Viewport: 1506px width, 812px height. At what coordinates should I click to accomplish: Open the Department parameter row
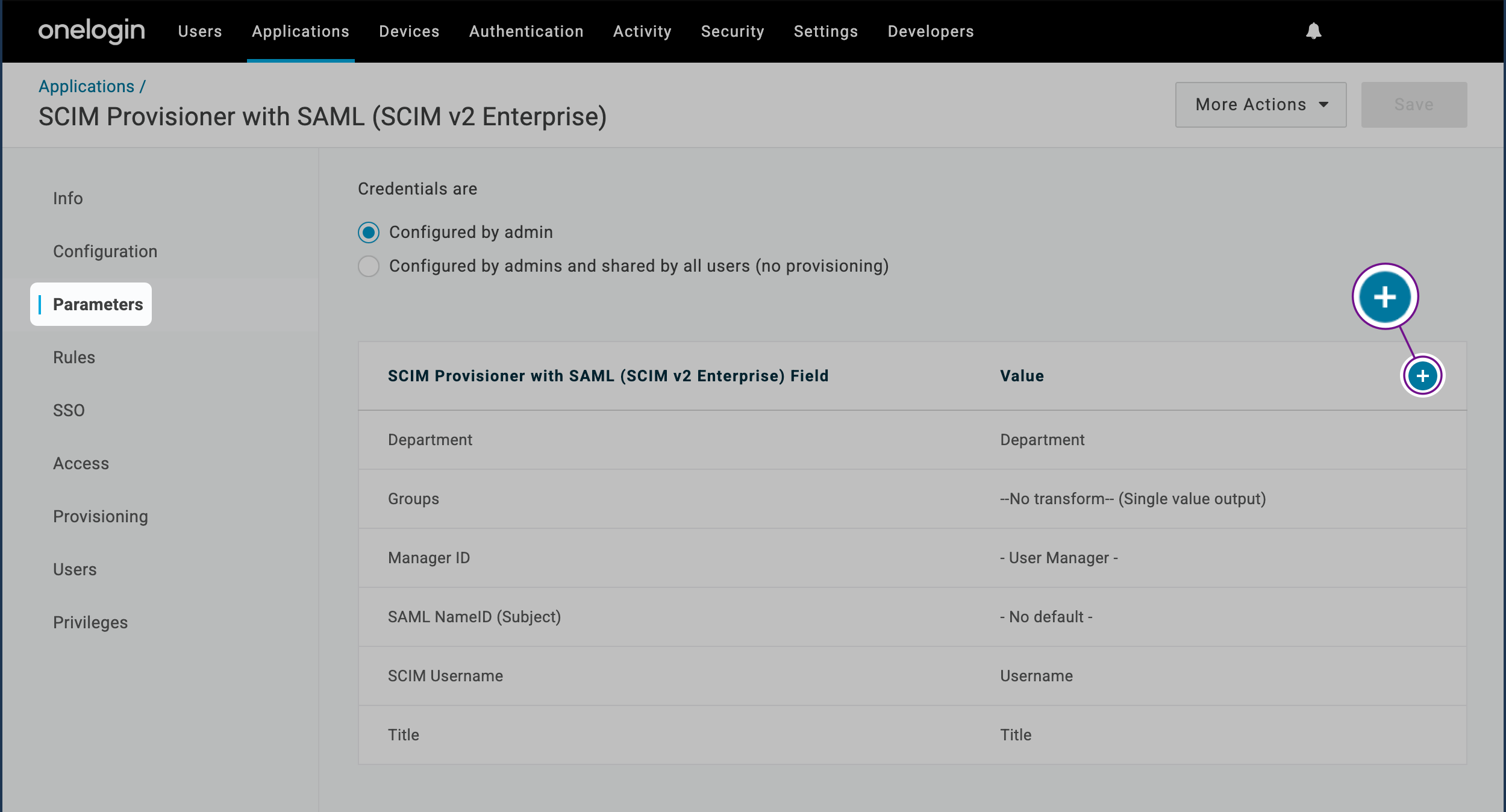912,440
